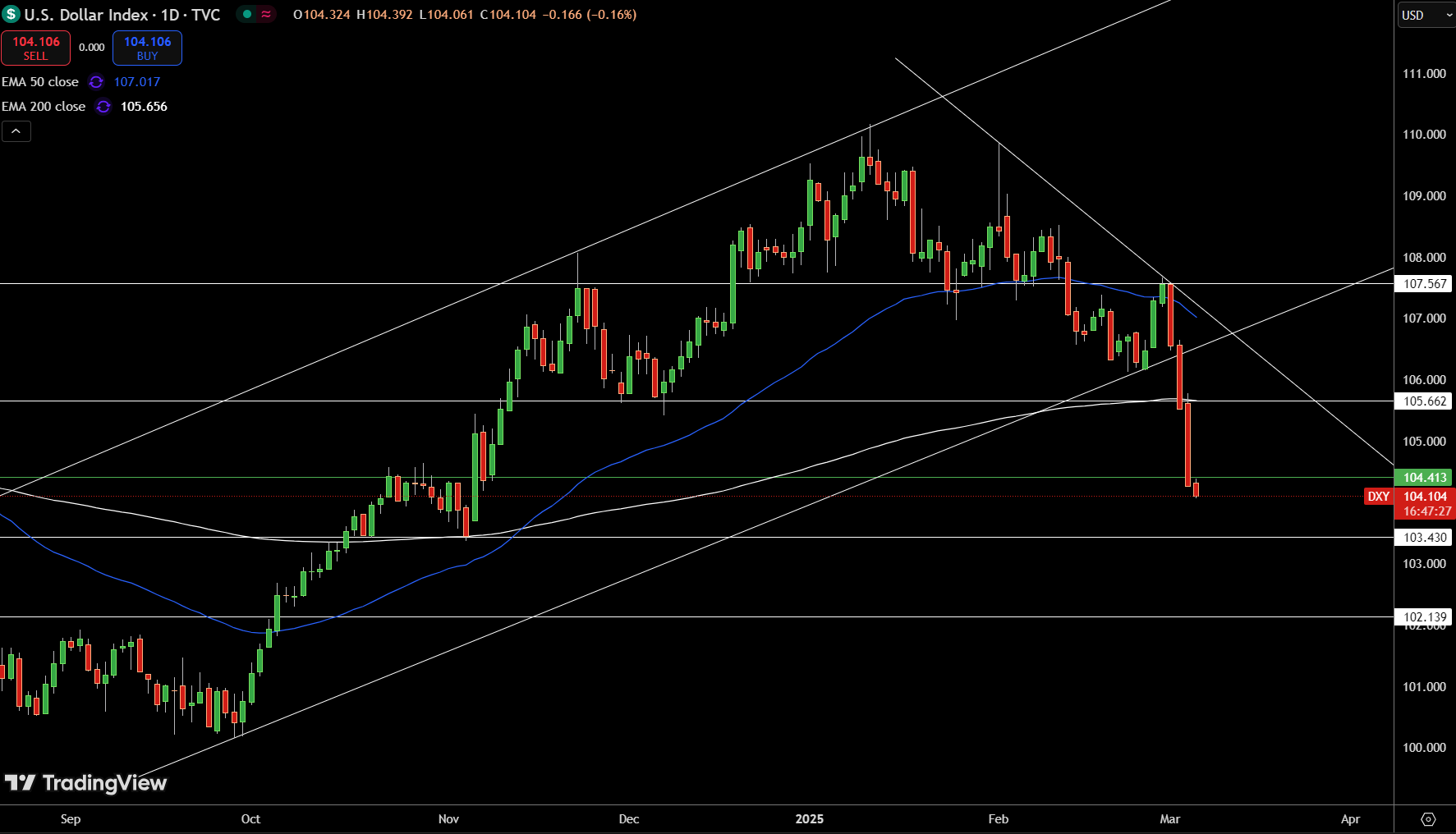1456x834 pixels.
Task: Click the open price O104.324 value
Action: click(x=322, y=15)
